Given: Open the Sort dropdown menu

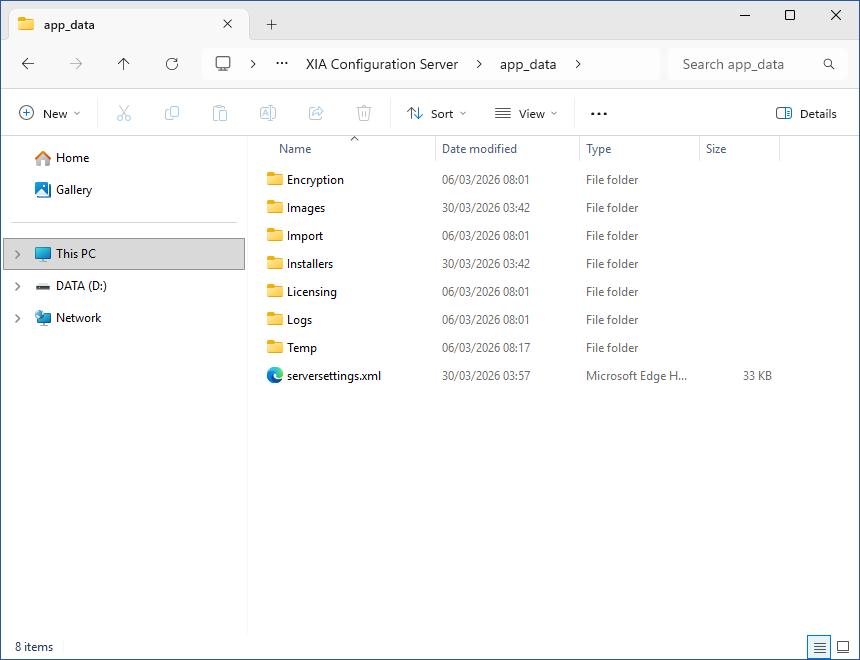Looking at the screenshot, I should pyautogui.click(x=437, y=114).
